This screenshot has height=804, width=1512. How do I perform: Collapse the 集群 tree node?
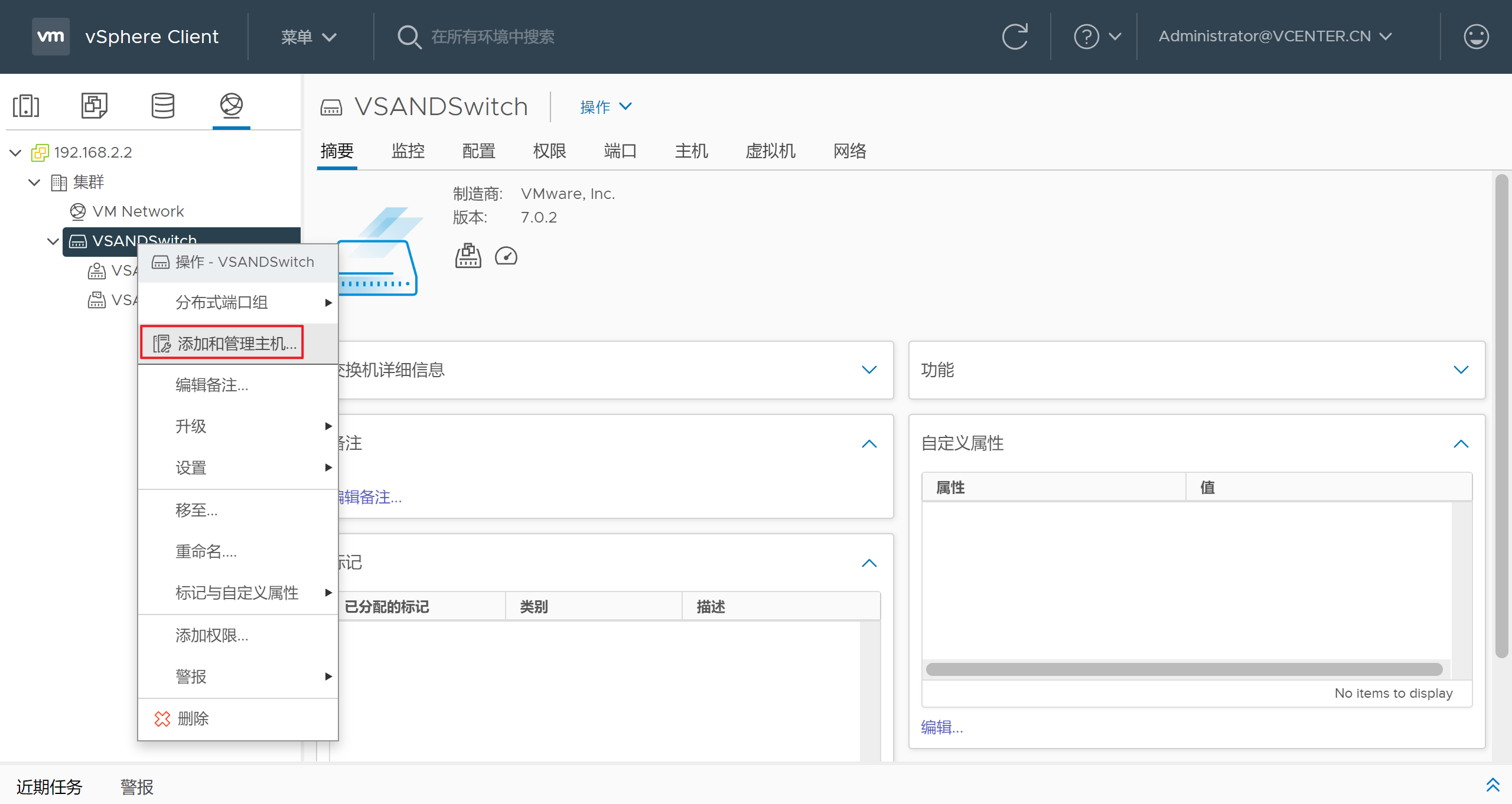35,182
